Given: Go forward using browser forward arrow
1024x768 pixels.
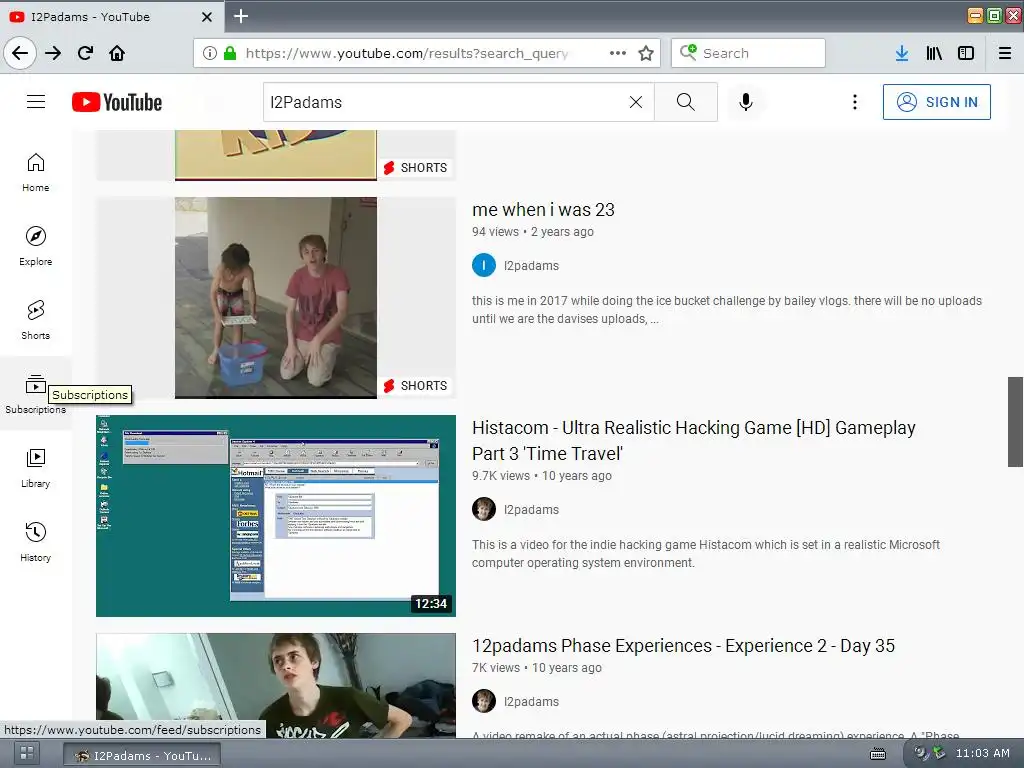Looking at the screenshot, I should (53, 53).
